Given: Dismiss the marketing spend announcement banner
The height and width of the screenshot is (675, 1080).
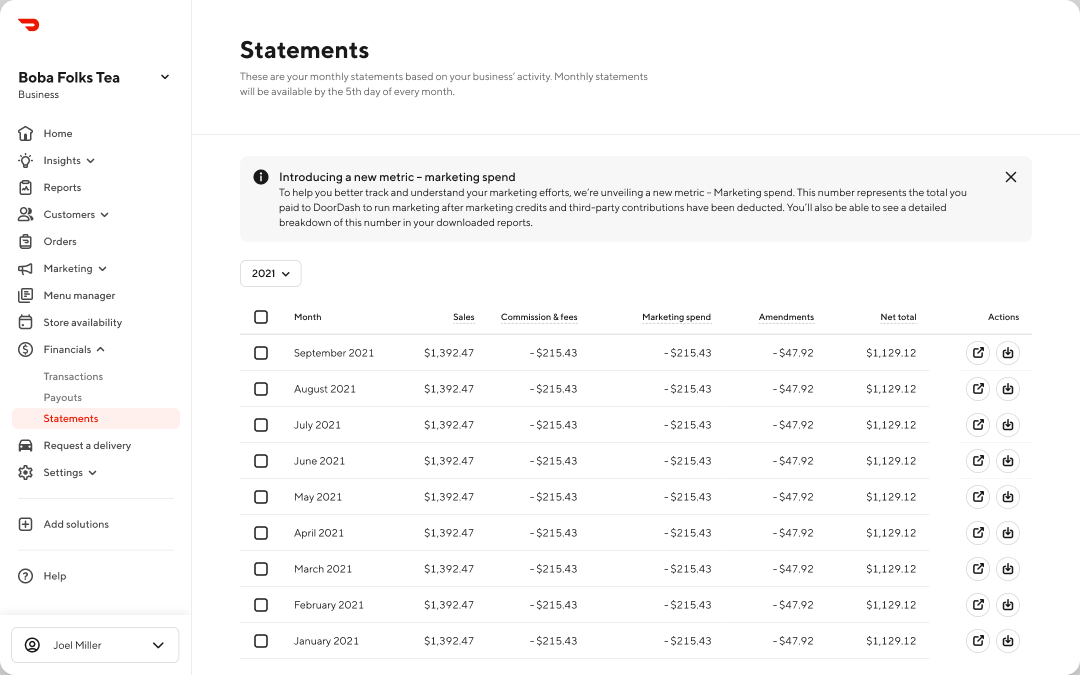Looking at the screenshot, I should pyautogui.click(x=1010, y=177).
